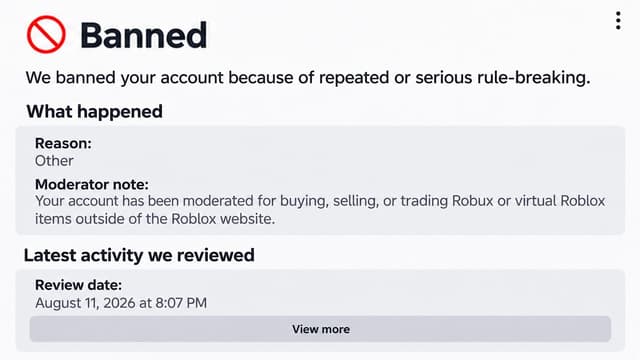The width and height of the screenshot is (640, 360).
Task: Click the review activity card background
Action: pyautogui.click(x=320, y=310)
